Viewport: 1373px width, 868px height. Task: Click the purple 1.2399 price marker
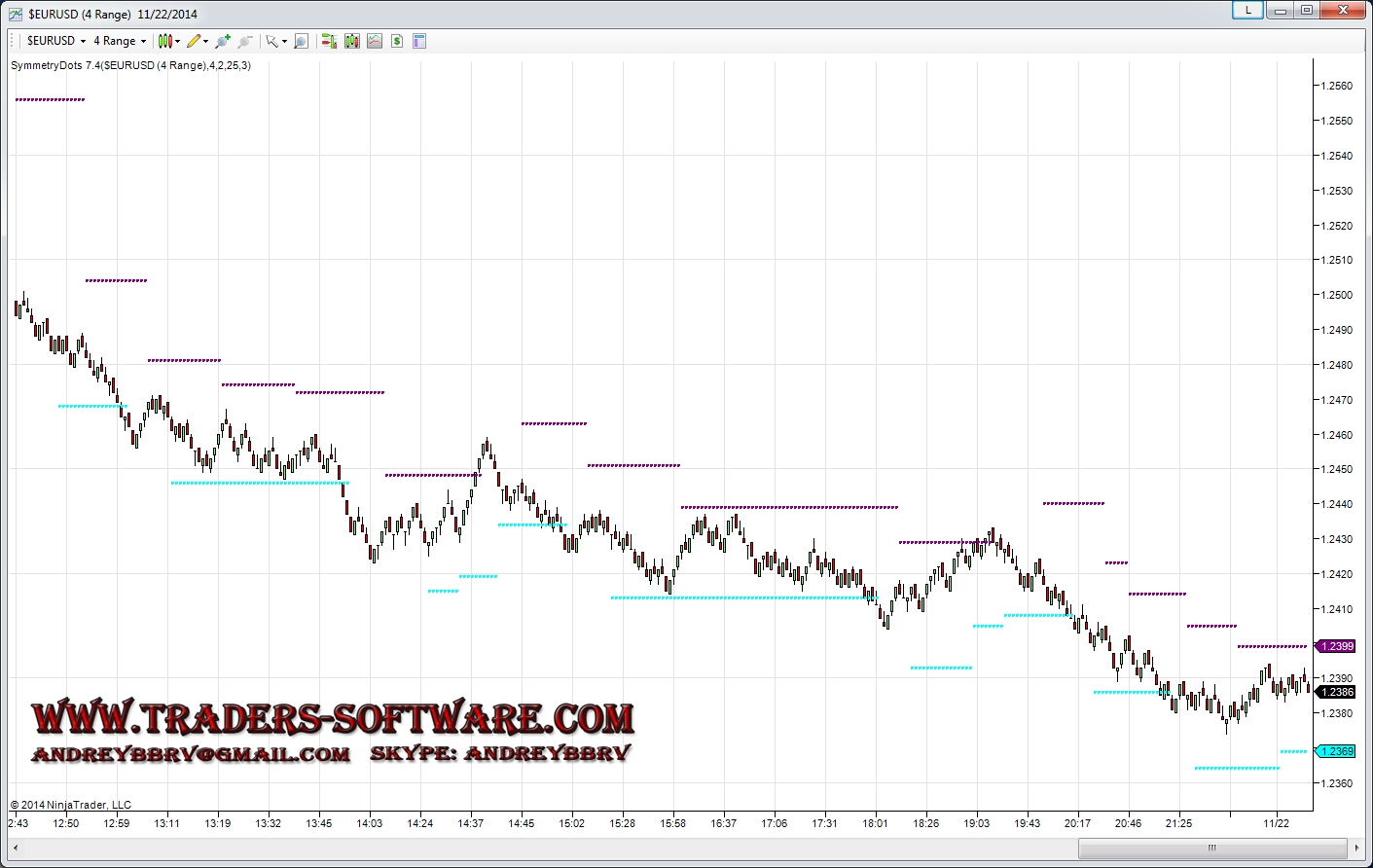[x=1336, y=646]
